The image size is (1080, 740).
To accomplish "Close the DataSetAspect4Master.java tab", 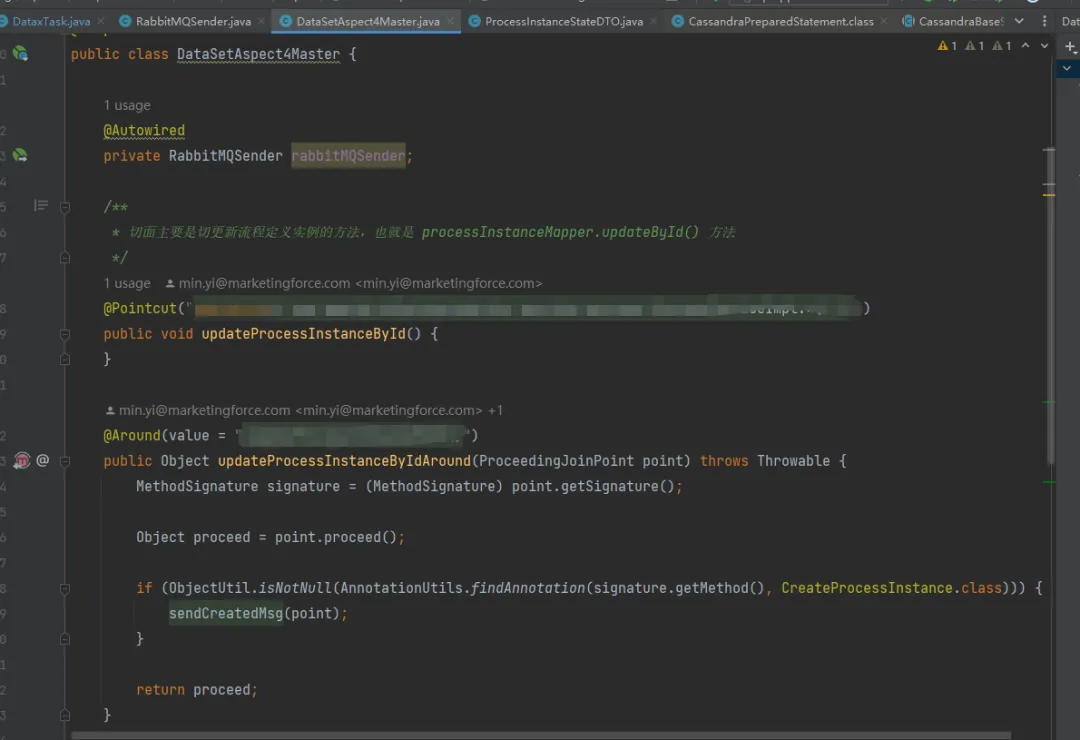I will coord(449,21).
